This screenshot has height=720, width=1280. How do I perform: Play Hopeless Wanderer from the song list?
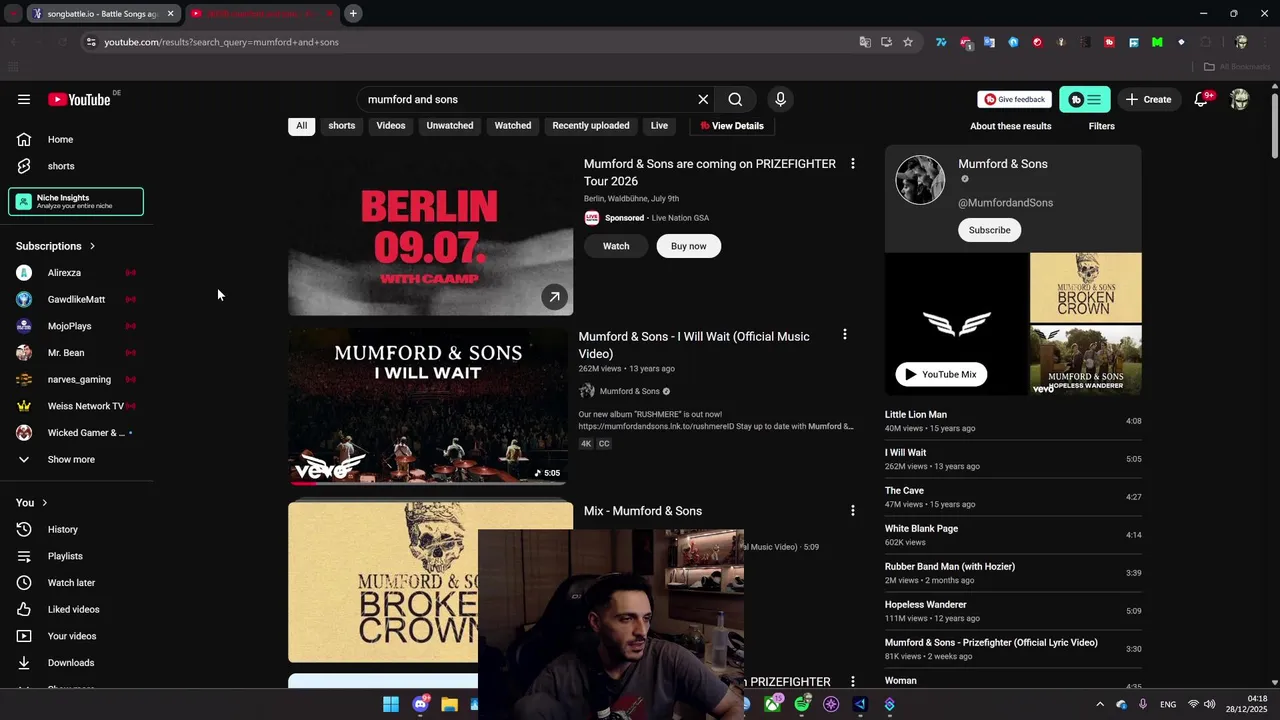coord(1013,611)
